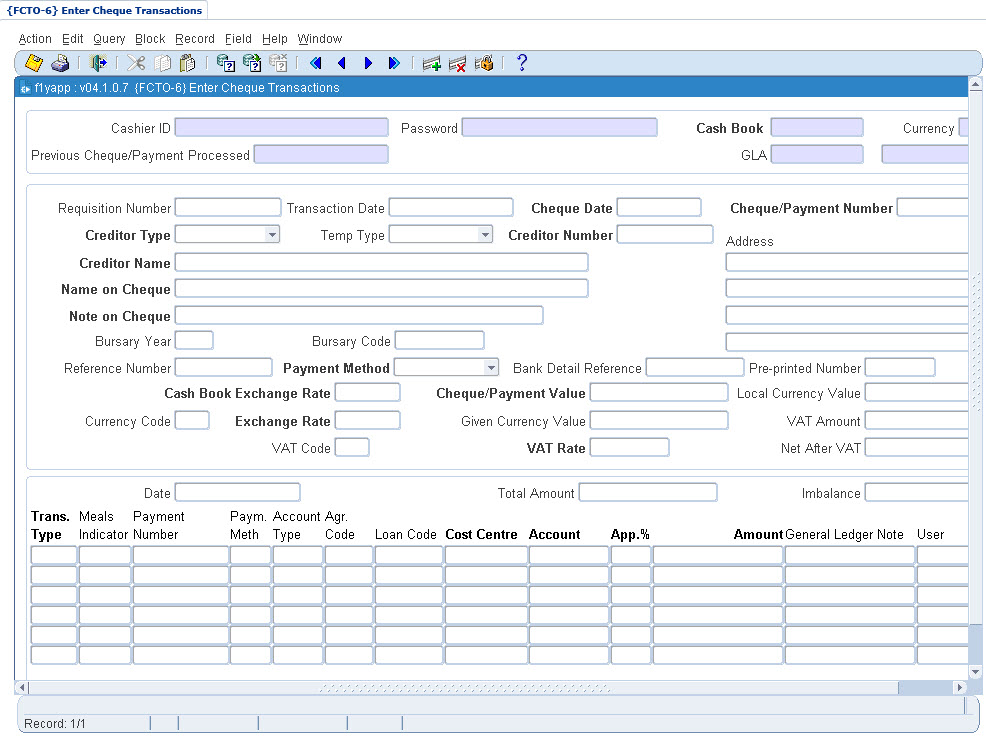Image resolution: width=986 pixels, height=736 pixels.
Task: Open help with question mark icon
Action: (x=521, y=63)
